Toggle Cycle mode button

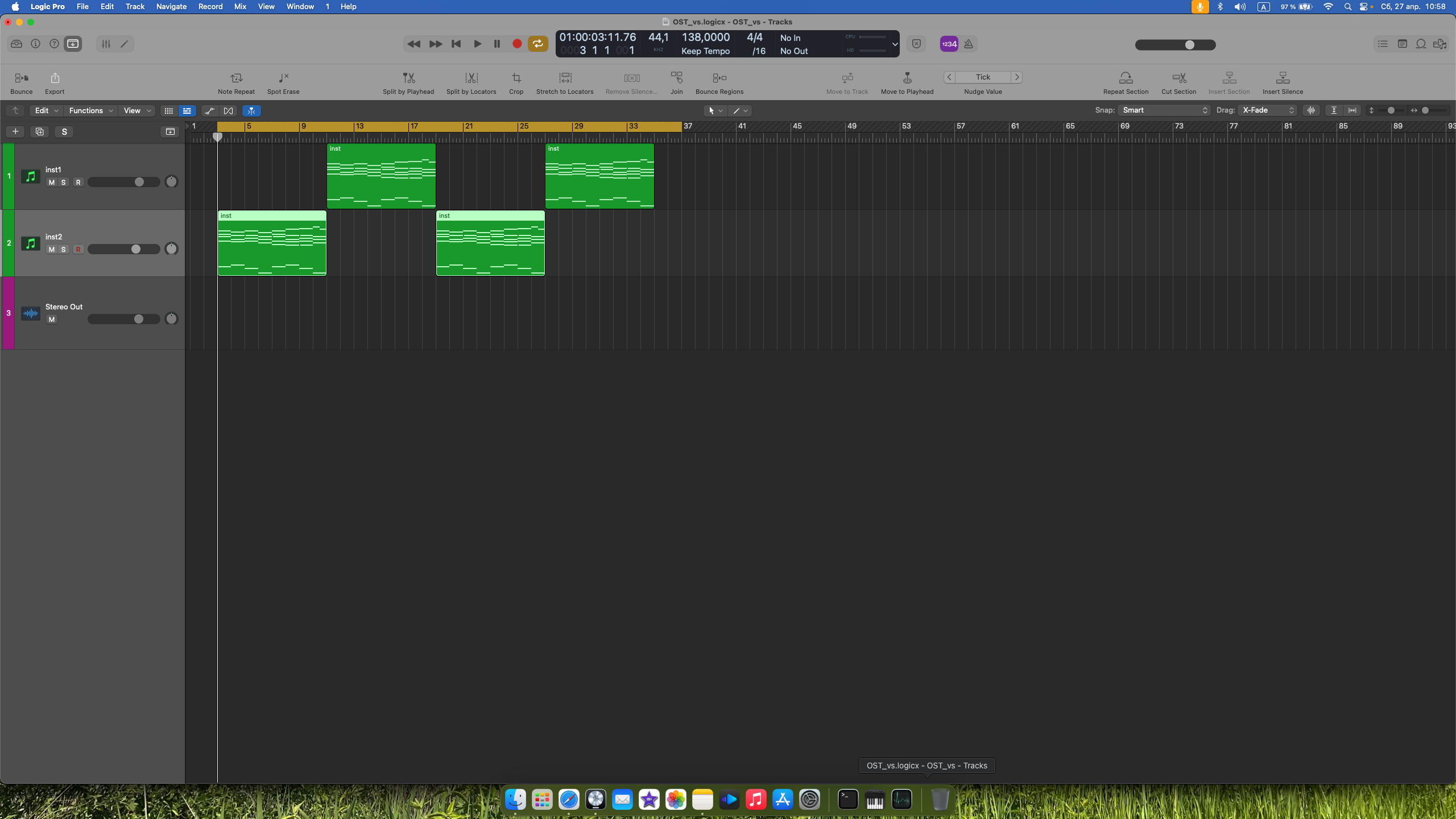click(x=537, y=44)
